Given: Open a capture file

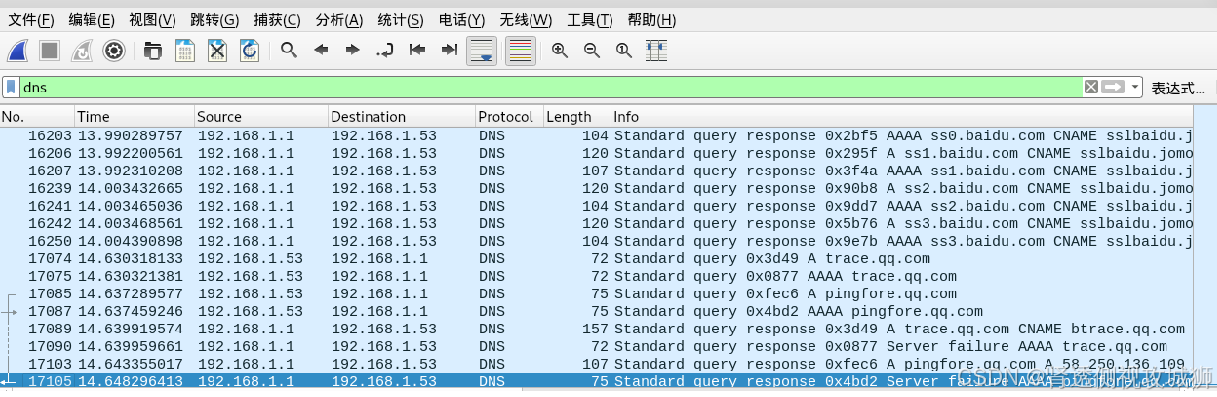Looking at the screenshot, I should (153, 50).
